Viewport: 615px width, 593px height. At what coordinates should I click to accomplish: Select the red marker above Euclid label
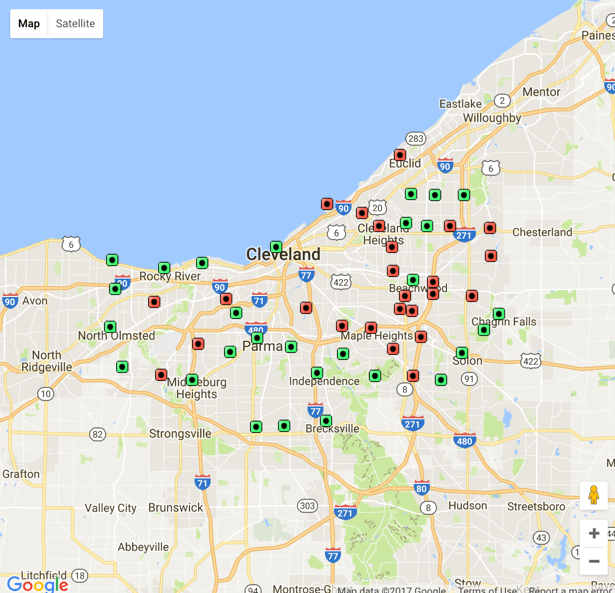click(400, 155)
